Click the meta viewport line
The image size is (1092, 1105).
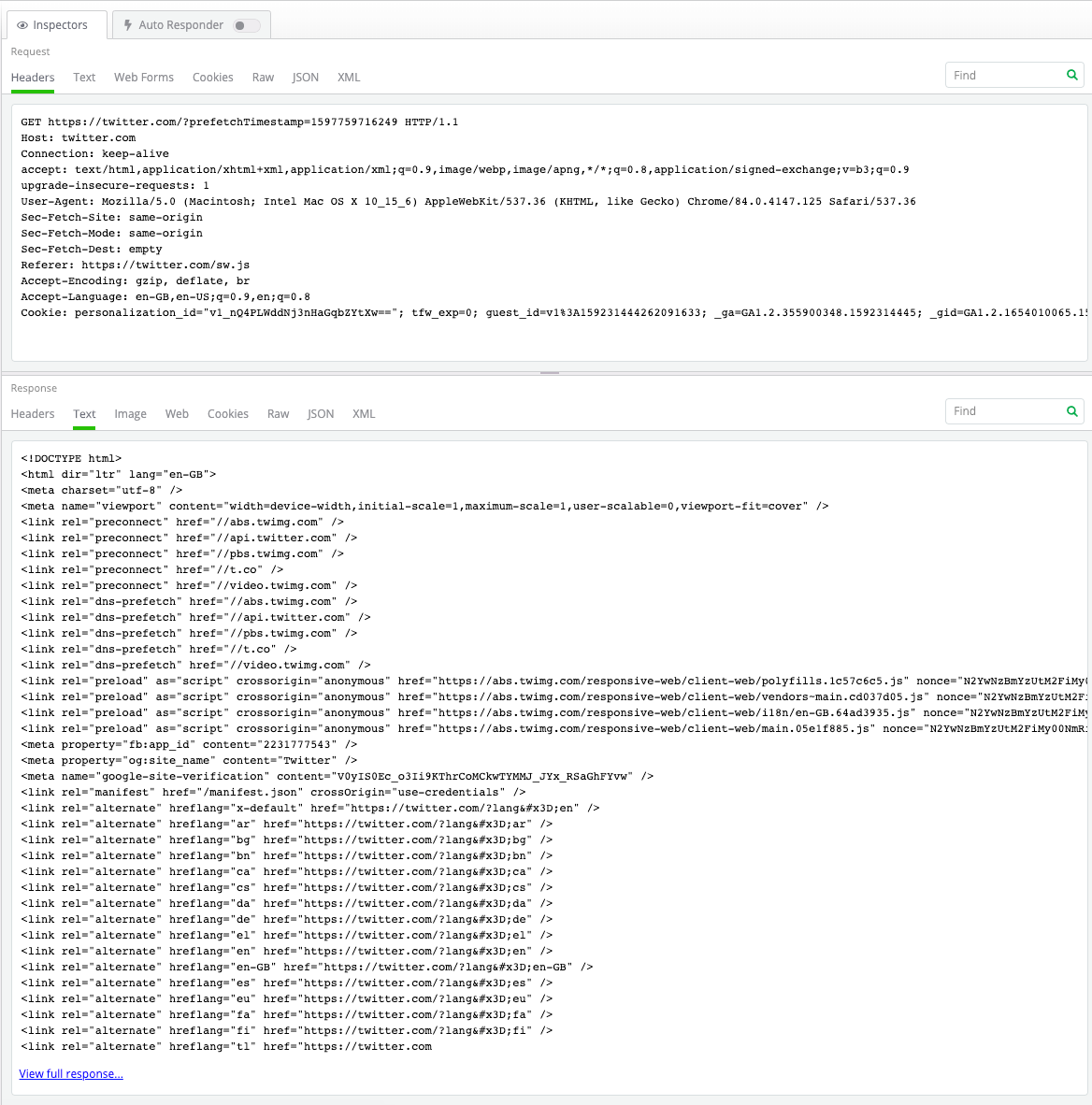point(424,506)
